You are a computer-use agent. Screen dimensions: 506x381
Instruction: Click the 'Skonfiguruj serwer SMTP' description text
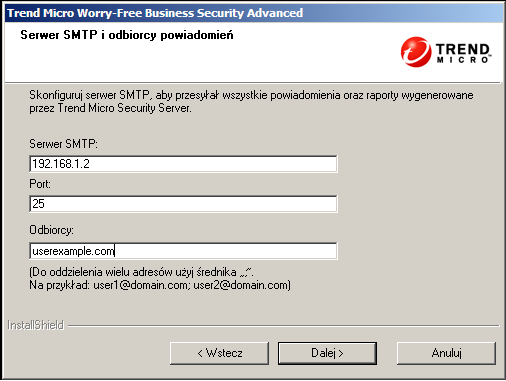point(251,101)
